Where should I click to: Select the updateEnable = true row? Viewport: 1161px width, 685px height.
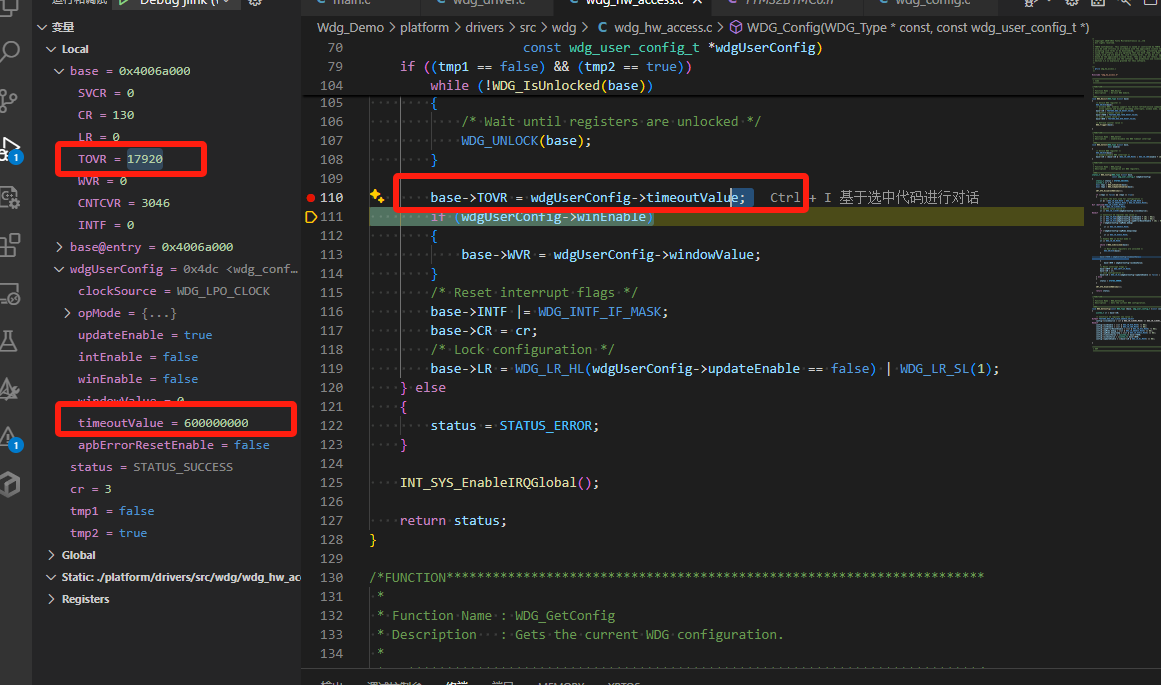[167, 335]
